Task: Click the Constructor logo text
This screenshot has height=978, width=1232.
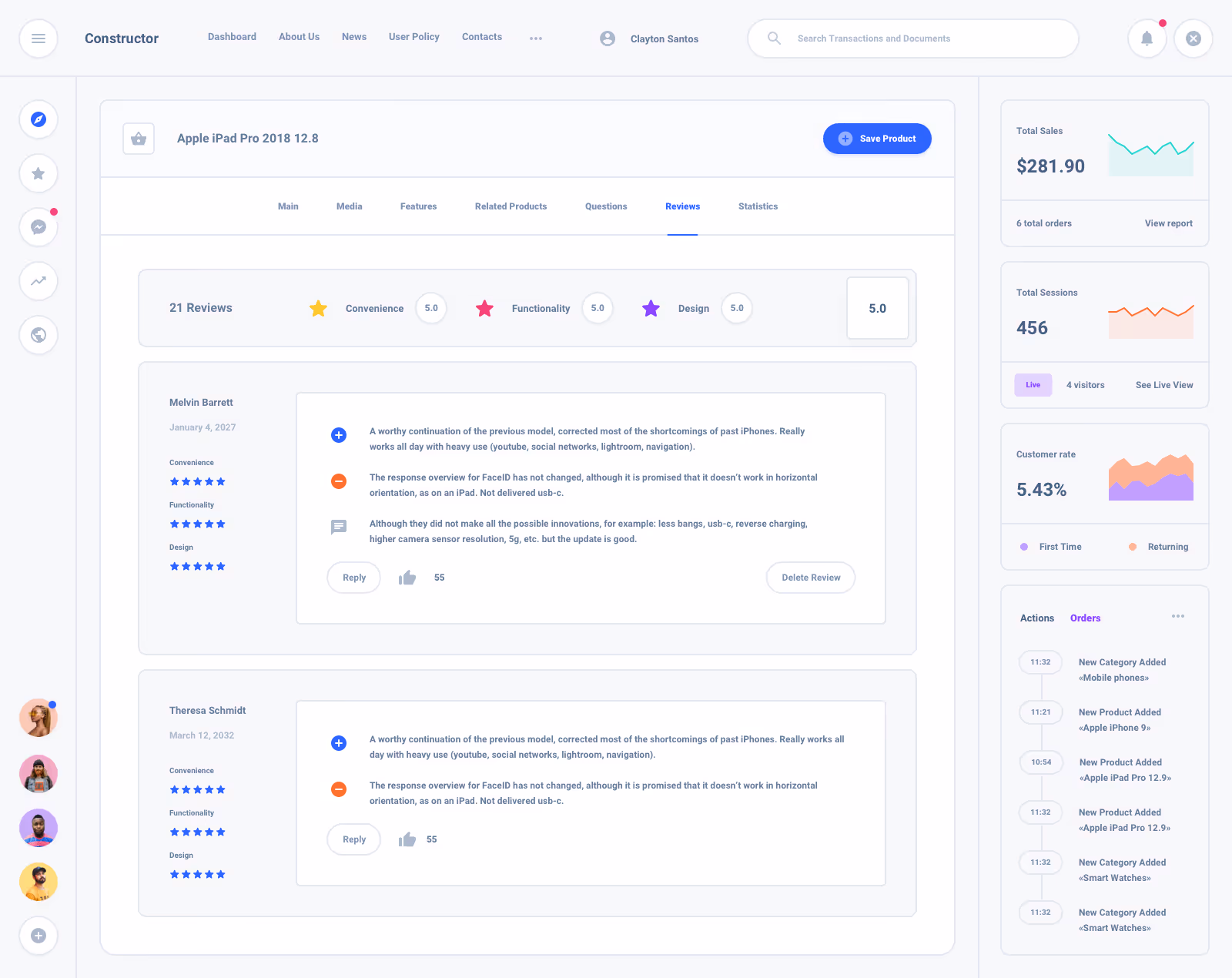Action: point(122,39)
